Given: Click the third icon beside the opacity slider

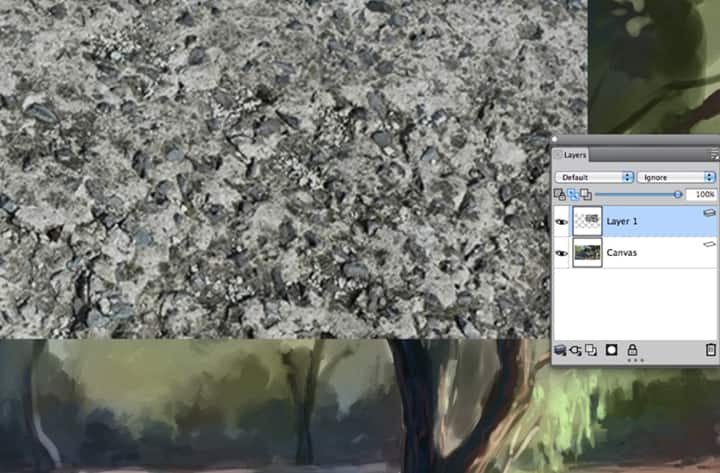Looking at the screenshot, I should (x=586, y=195).
